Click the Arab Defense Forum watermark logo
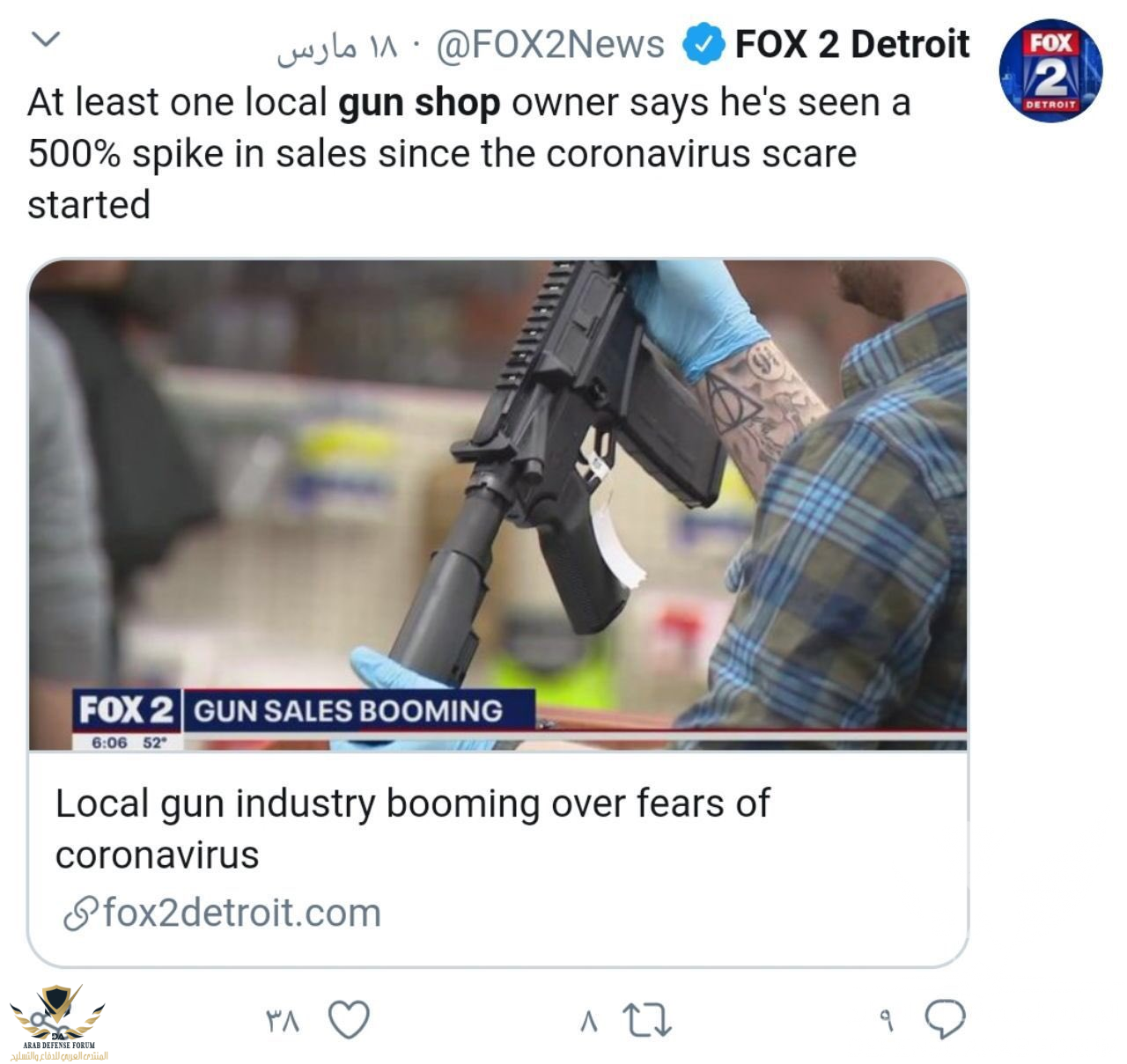The width and height of the screenshot is (1127, 1064). [x=58, y=1023]
